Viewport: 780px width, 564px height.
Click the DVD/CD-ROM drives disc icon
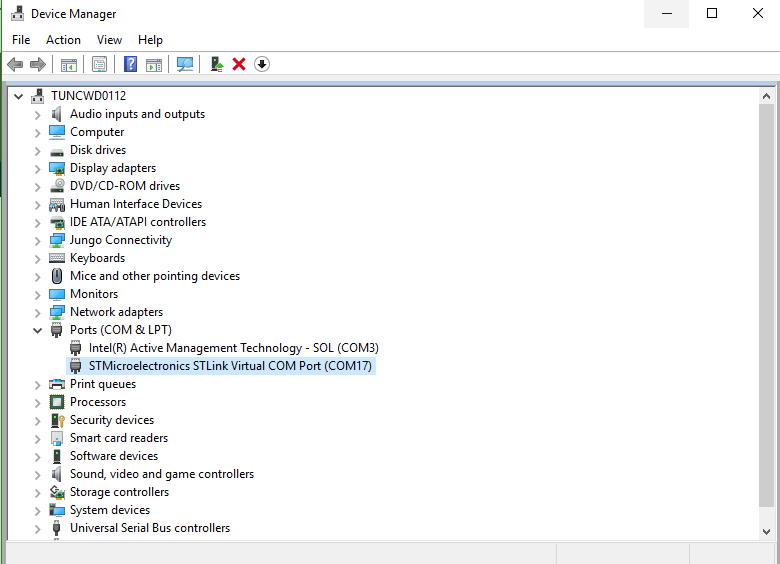(57, 186)
